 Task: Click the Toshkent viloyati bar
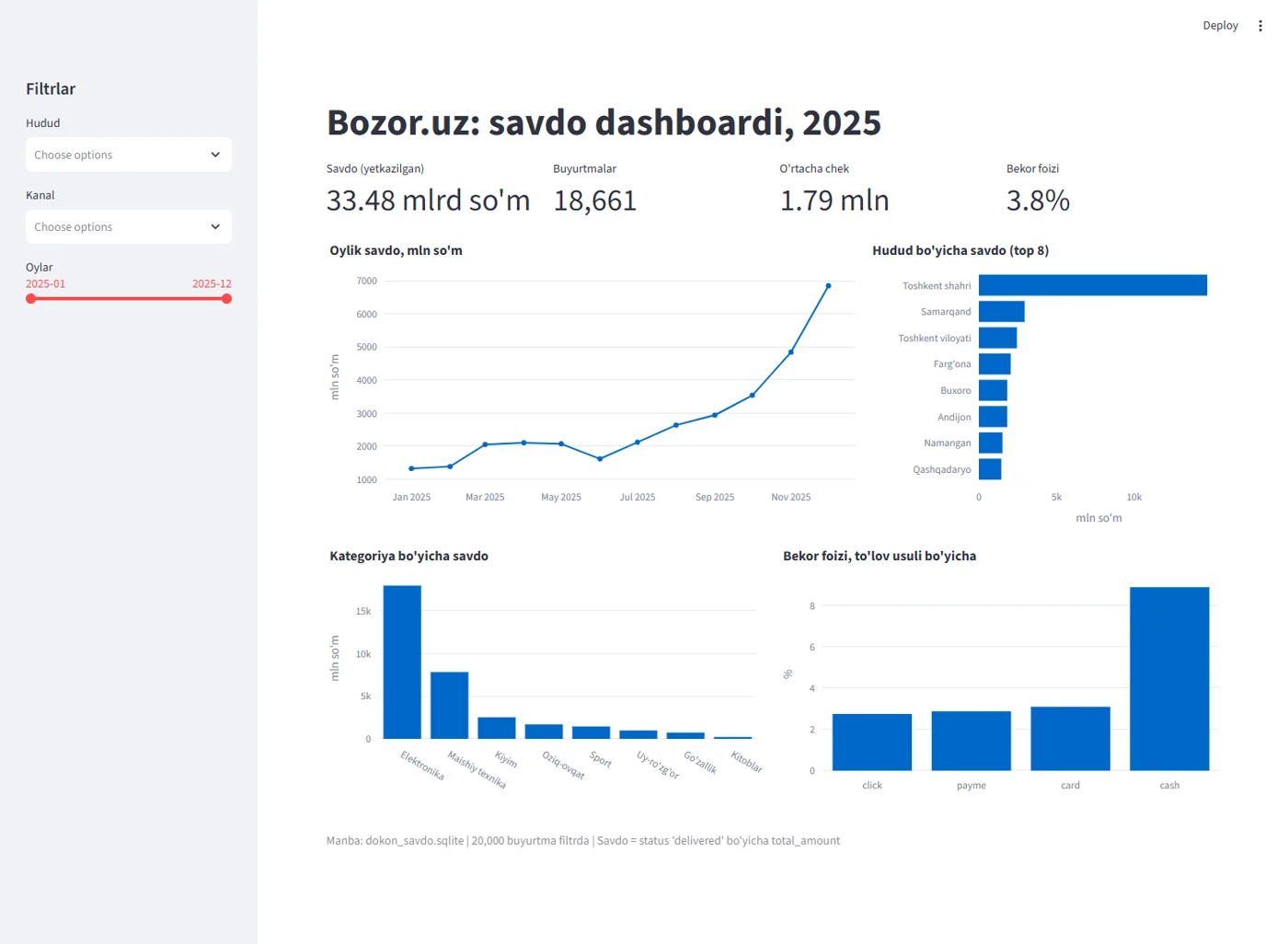(x=998, y=338)
